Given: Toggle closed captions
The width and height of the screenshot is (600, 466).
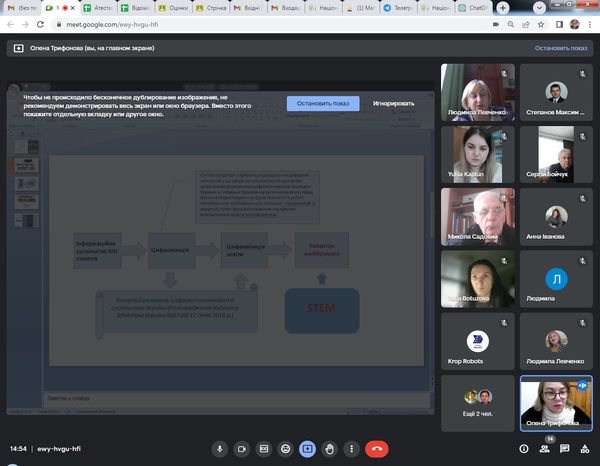Looking at the screenshot, I should [x=264, y=449].
